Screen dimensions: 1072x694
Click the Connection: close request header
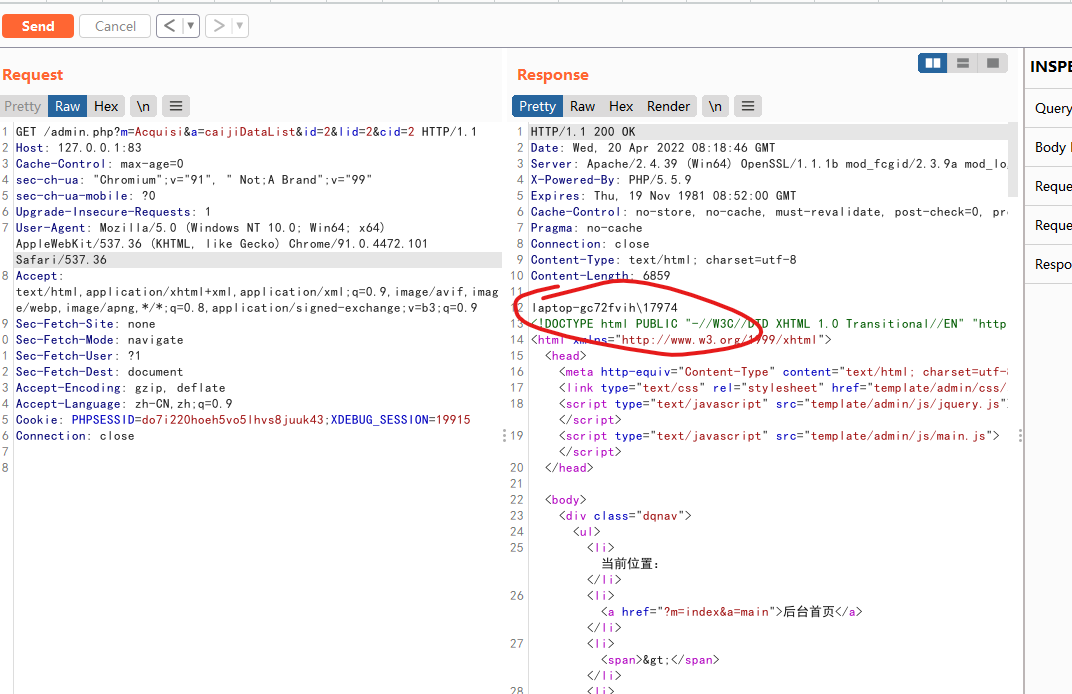(75, 436)
